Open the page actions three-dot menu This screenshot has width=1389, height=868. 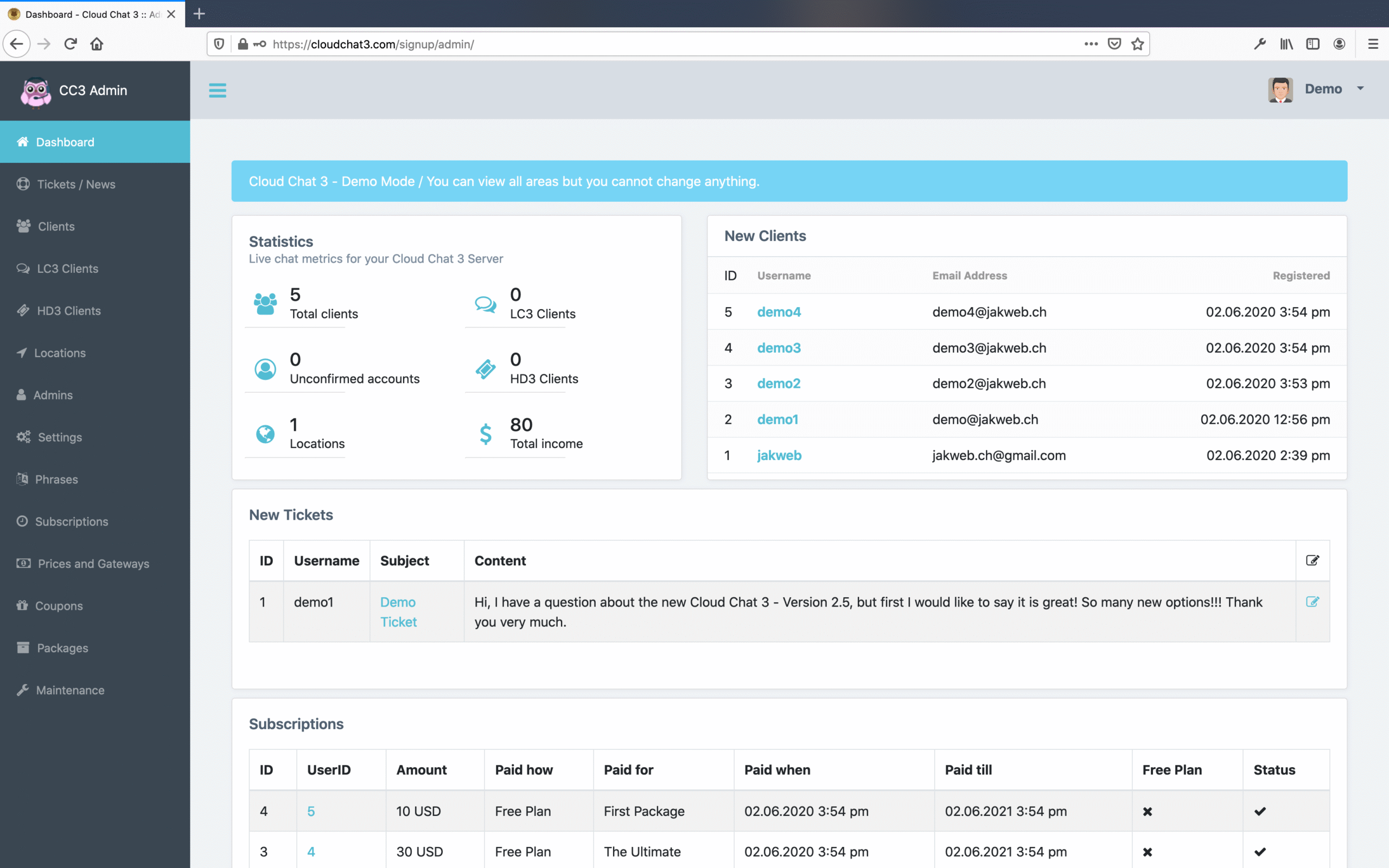click(x=1091, y=44)
